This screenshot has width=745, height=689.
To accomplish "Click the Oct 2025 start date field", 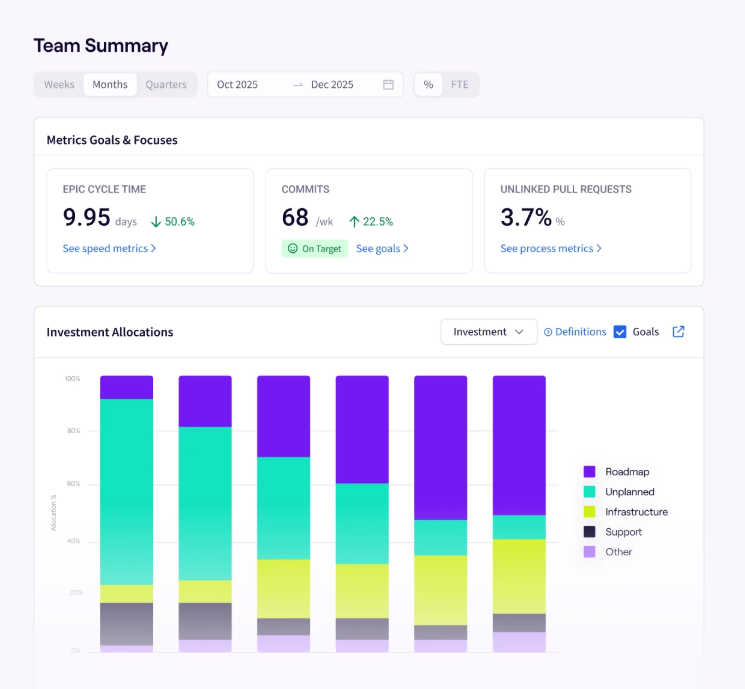I will [237, 85].
